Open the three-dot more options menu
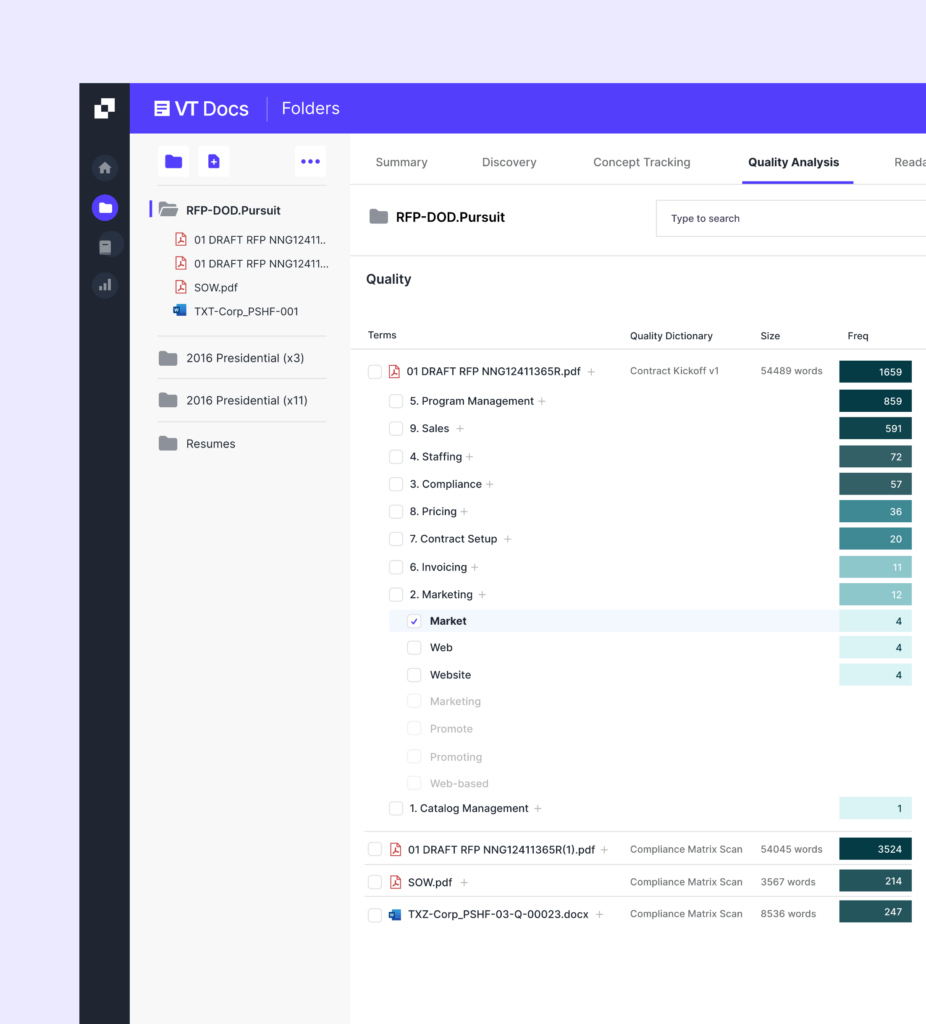The image size is (926, 1024). 310,161
